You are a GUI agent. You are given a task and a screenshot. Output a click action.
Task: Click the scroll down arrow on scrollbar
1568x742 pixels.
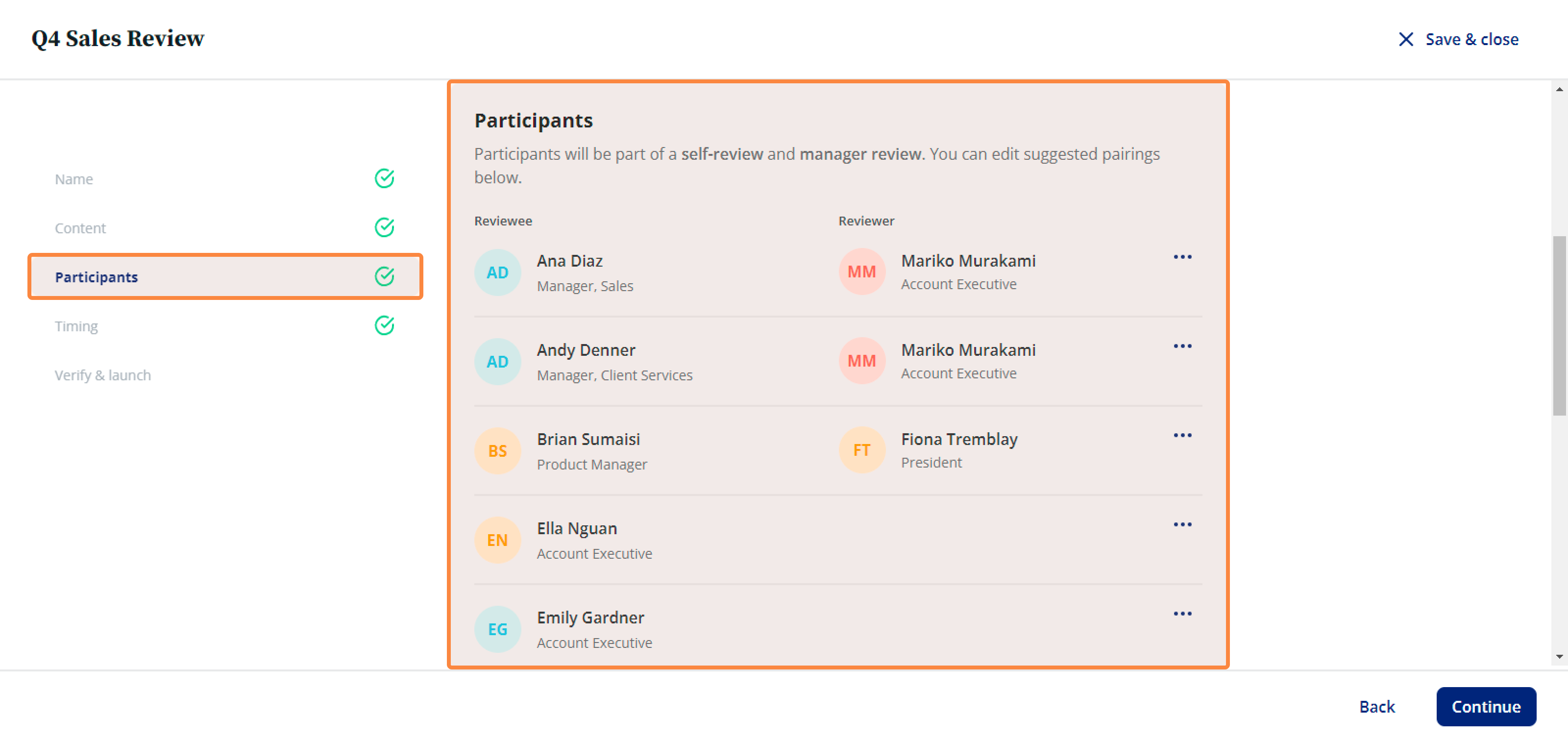[x=1559, y=657]
